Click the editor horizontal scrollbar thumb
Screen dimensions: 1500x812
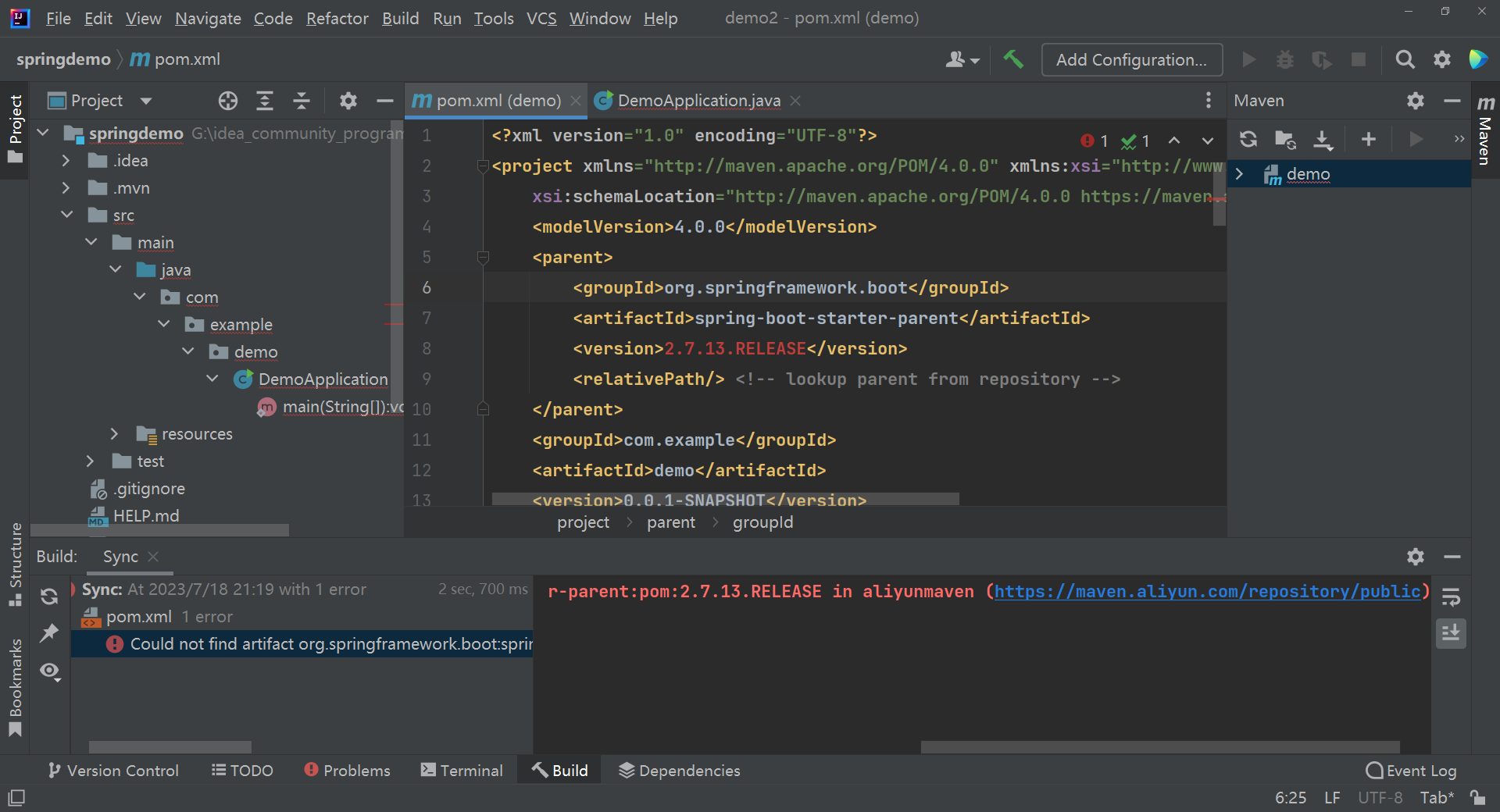pyautogui.click(x=725, y=500)
